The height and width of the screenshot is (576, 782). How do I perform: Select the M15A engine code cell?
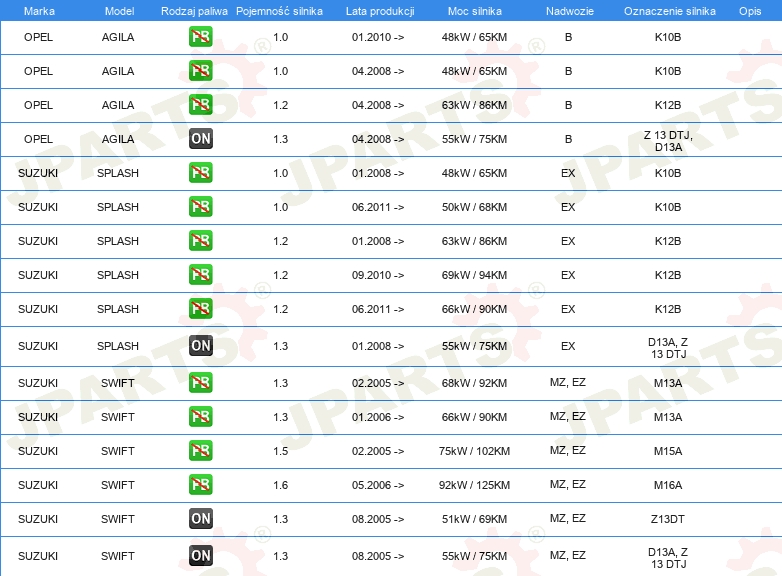[x=668, y=451]
